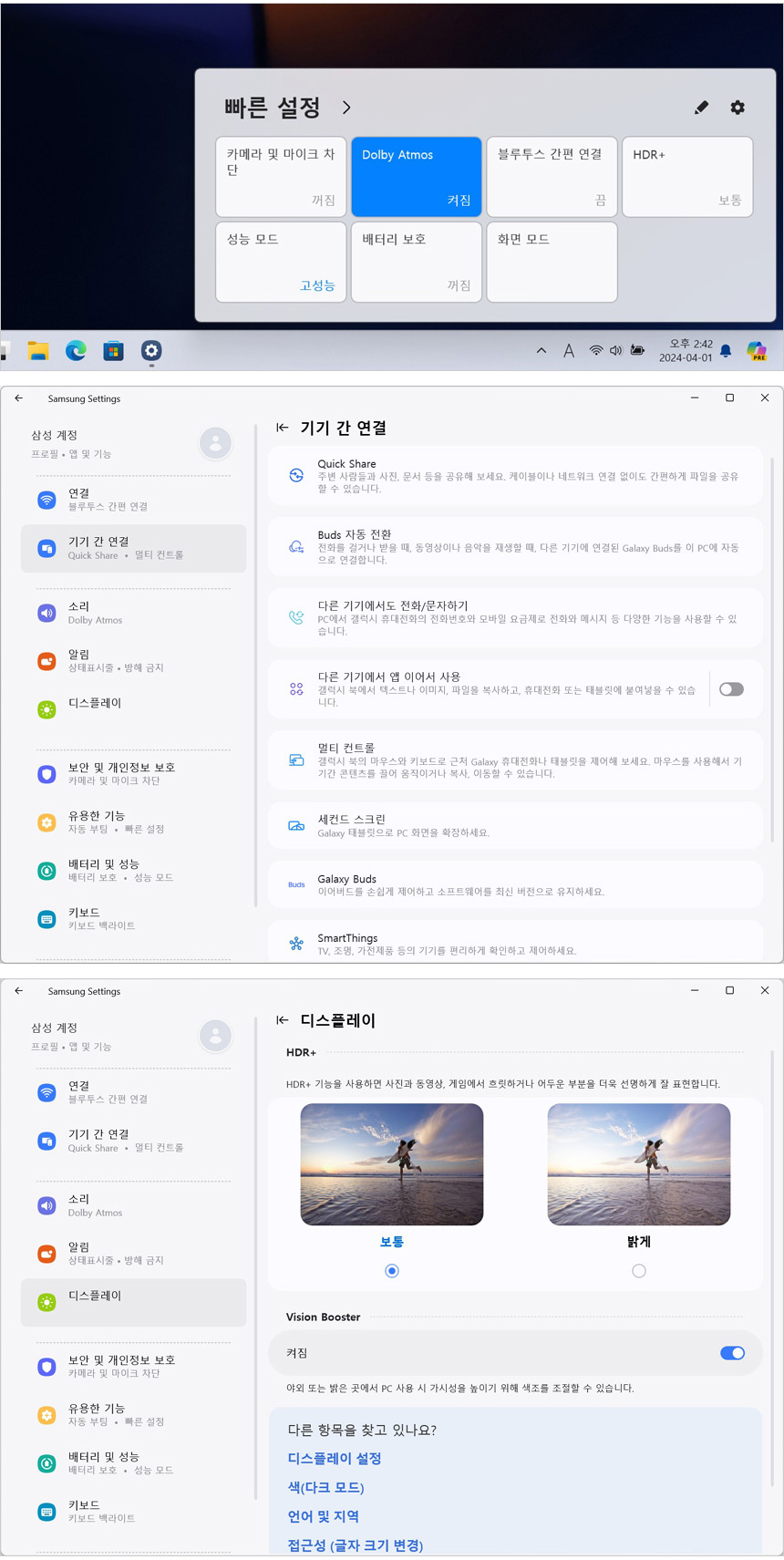Screen dimensions: 784x1560
Task: Open the 디스플레이 설정 link
Action: click(335, 1459)
